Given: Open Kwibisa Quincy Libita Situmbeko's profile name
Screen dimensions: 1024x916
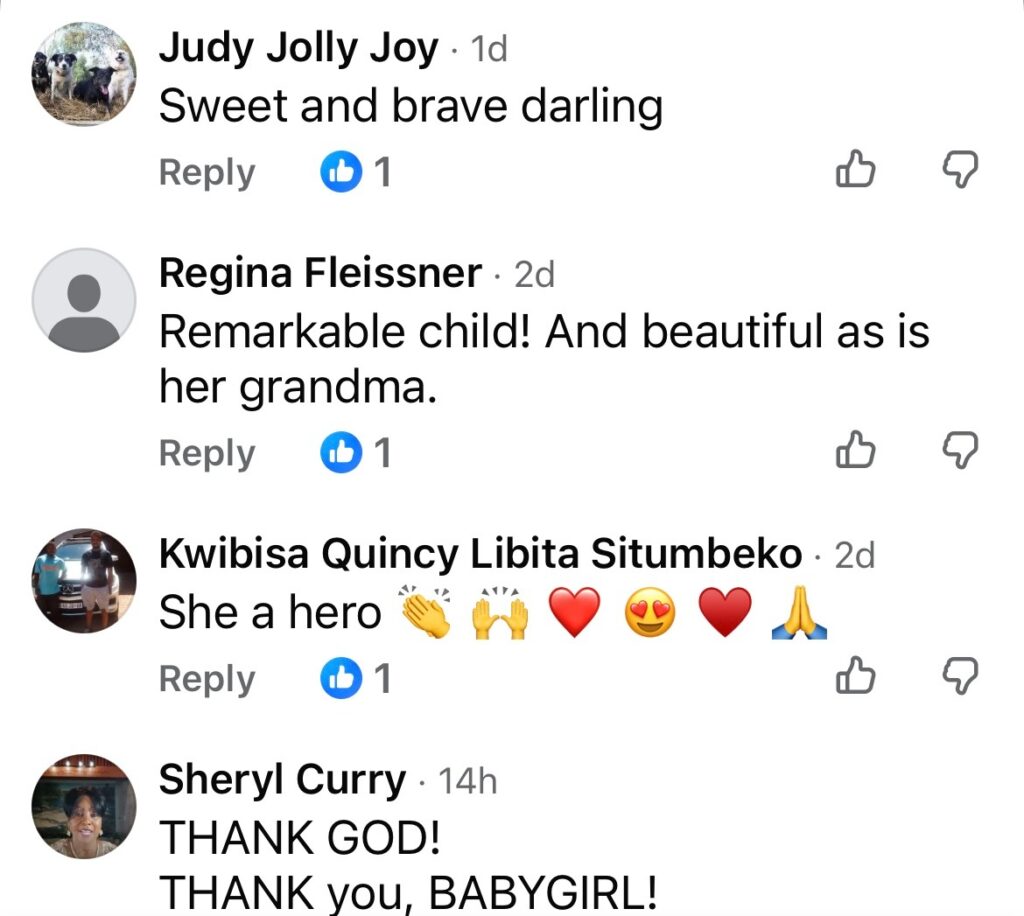Looking at the screenshot, I should 481,555.
